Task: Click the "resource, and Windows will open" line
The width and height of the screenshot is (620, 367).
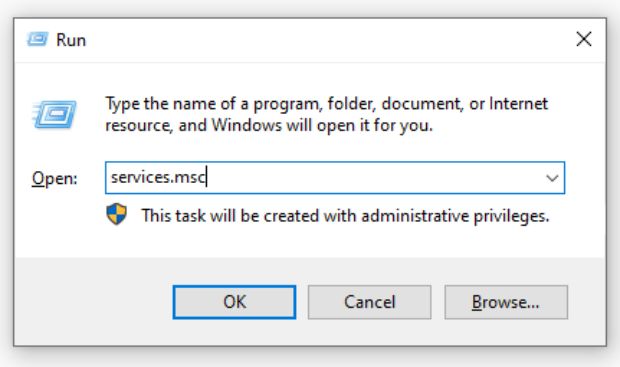Action: pyautogui.click(x=269, y=125)
